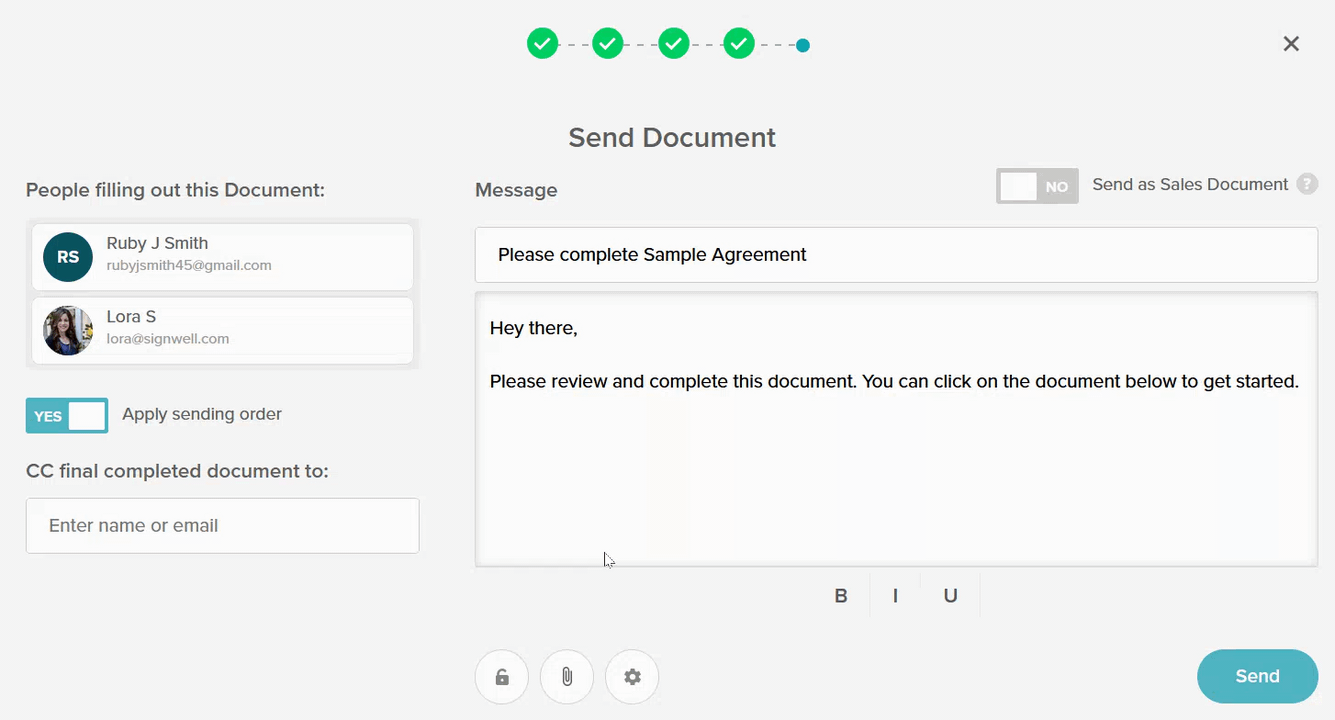
Task: Close the Send Document dialog
Action: coord(1290,43)
